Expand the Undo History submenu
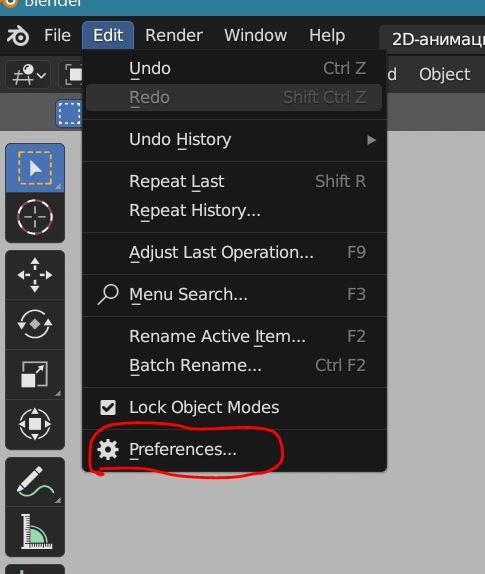Screen dimensions: 485x574 [235, 139]
